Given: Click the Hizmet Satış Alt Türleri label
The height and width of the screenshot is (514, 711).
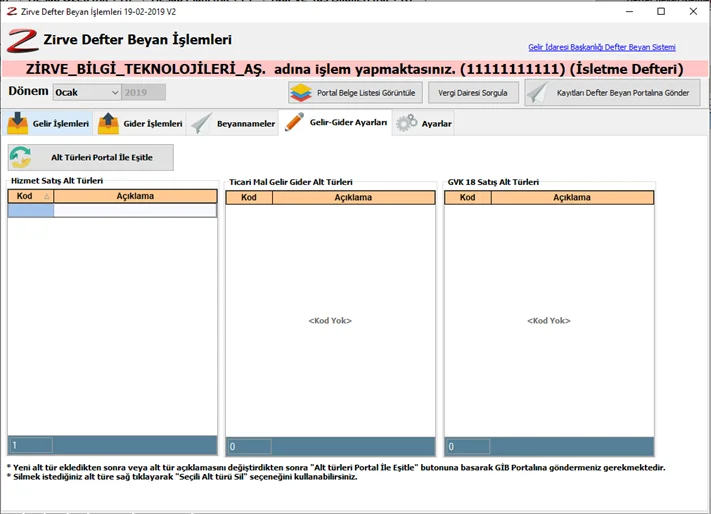Looking at the screenshot, I should click(57, 180).
